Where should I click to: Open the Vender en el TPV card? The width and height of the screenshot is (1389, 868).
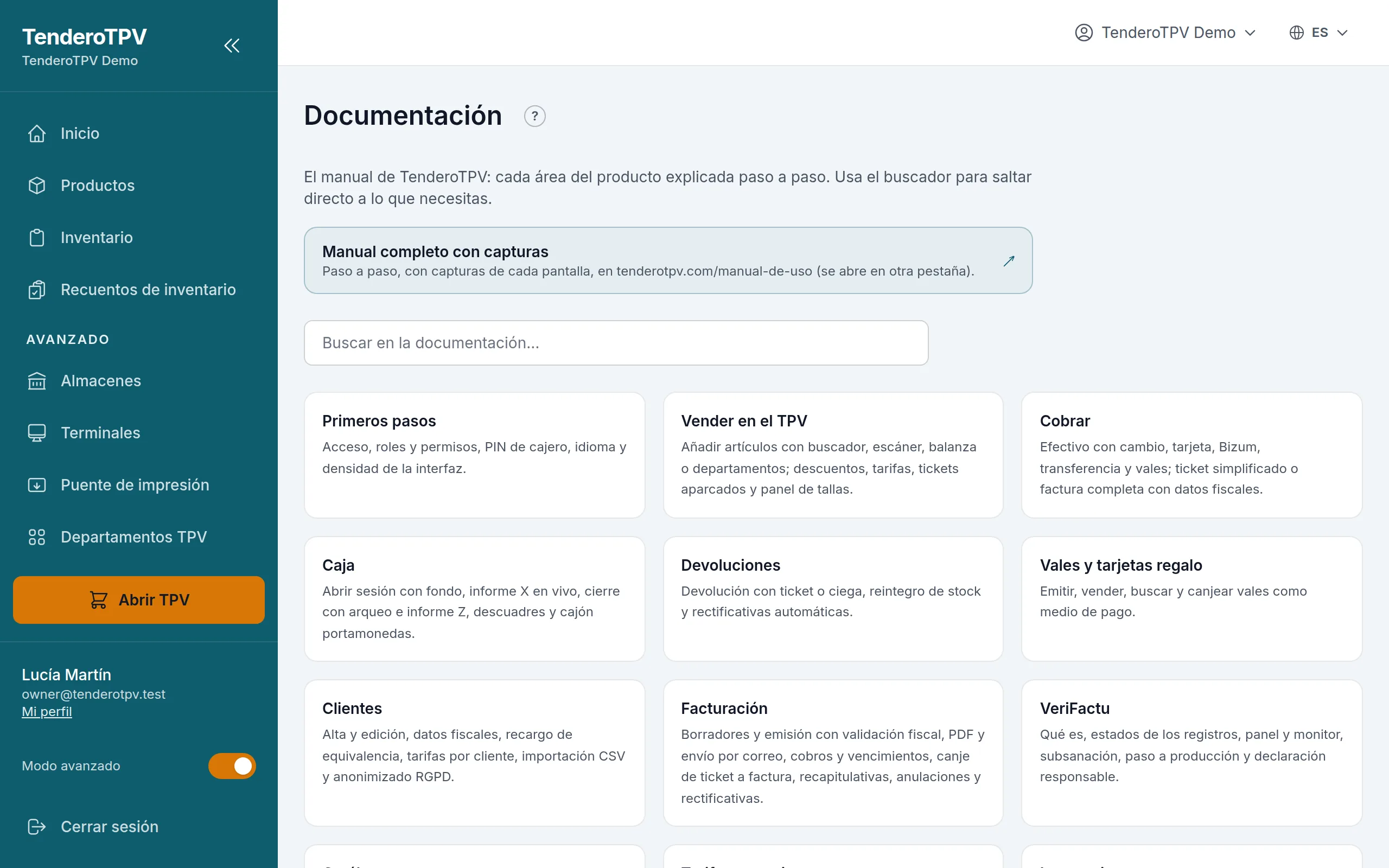pyautogui.click(x=833, y=455)
